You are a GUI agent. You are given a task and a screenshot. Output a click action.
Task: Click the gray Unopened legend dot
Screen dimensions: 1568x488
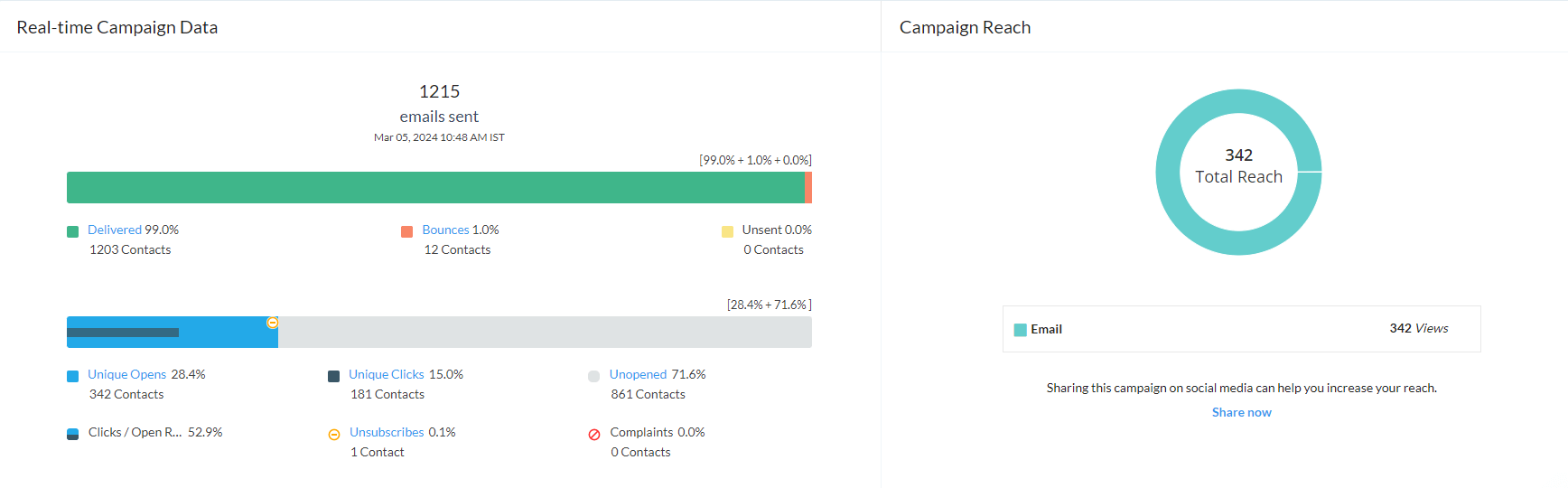(x=593, y=376)
